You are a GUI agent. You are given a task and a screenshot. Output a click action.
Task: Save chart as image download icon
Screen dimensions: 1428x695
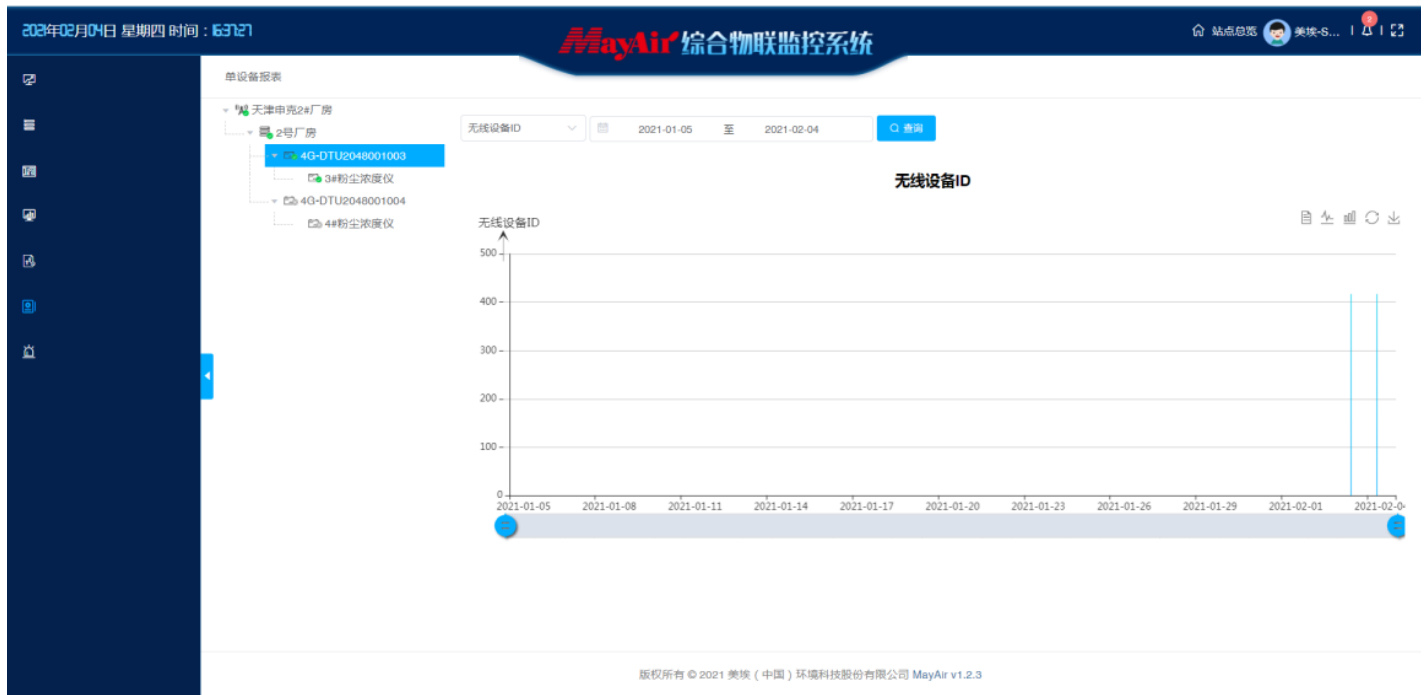pos(1394,217)
